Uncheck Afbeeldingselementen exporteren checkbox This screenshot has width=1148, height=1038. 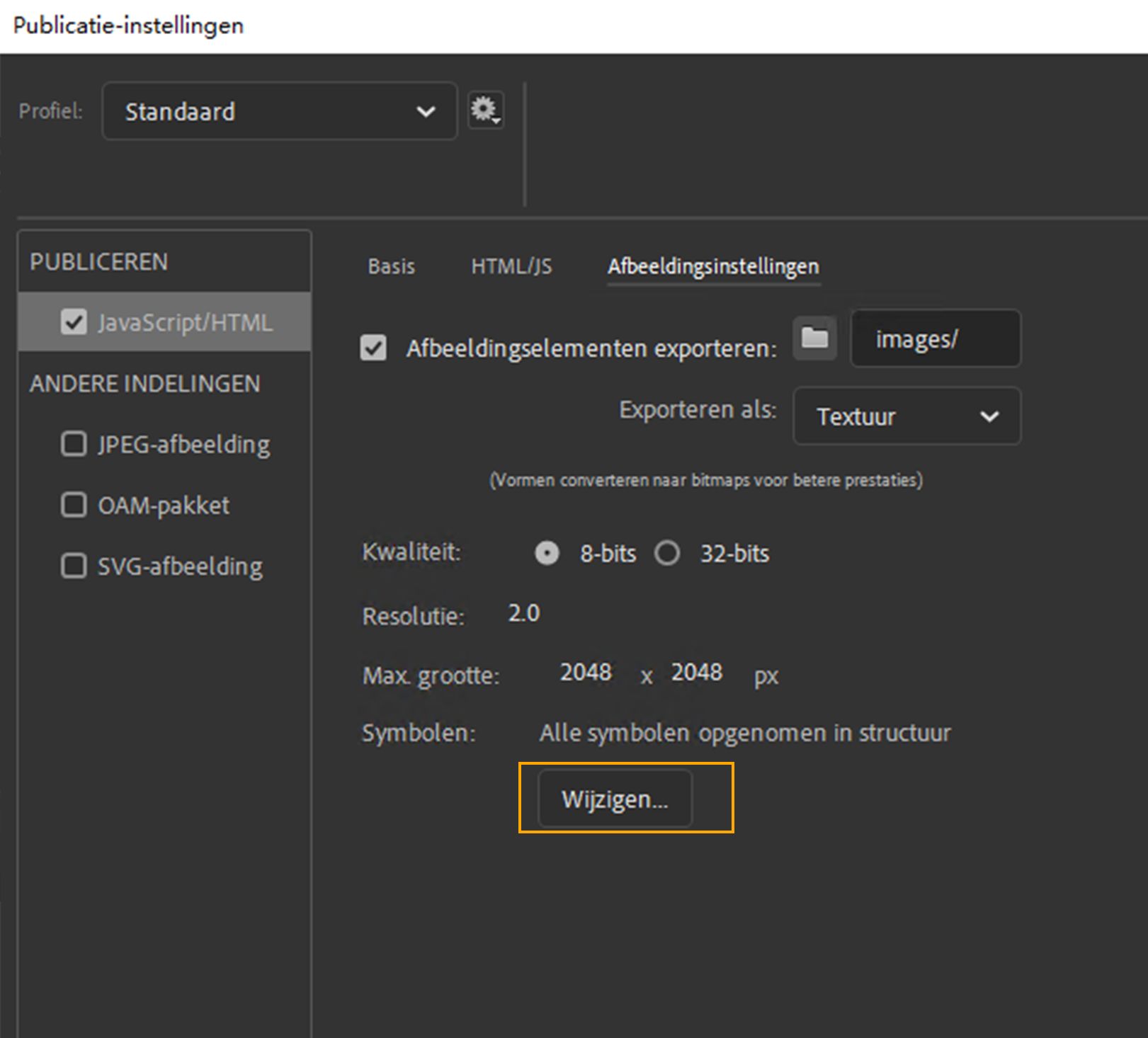click(x=373, y=348)
